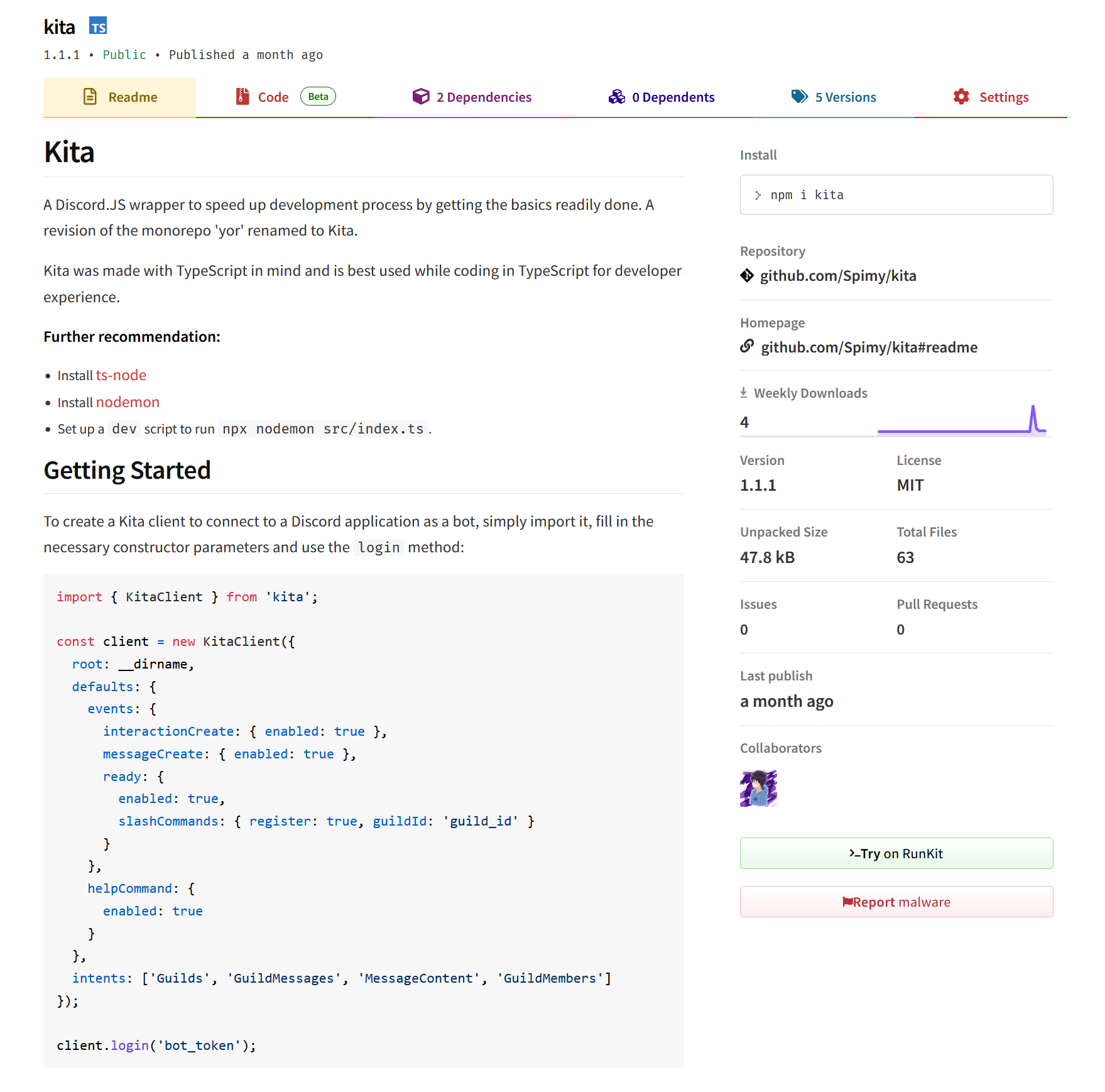Click the import KitaClient code line
1105x1092 pixels.
[x=187, y=597]
